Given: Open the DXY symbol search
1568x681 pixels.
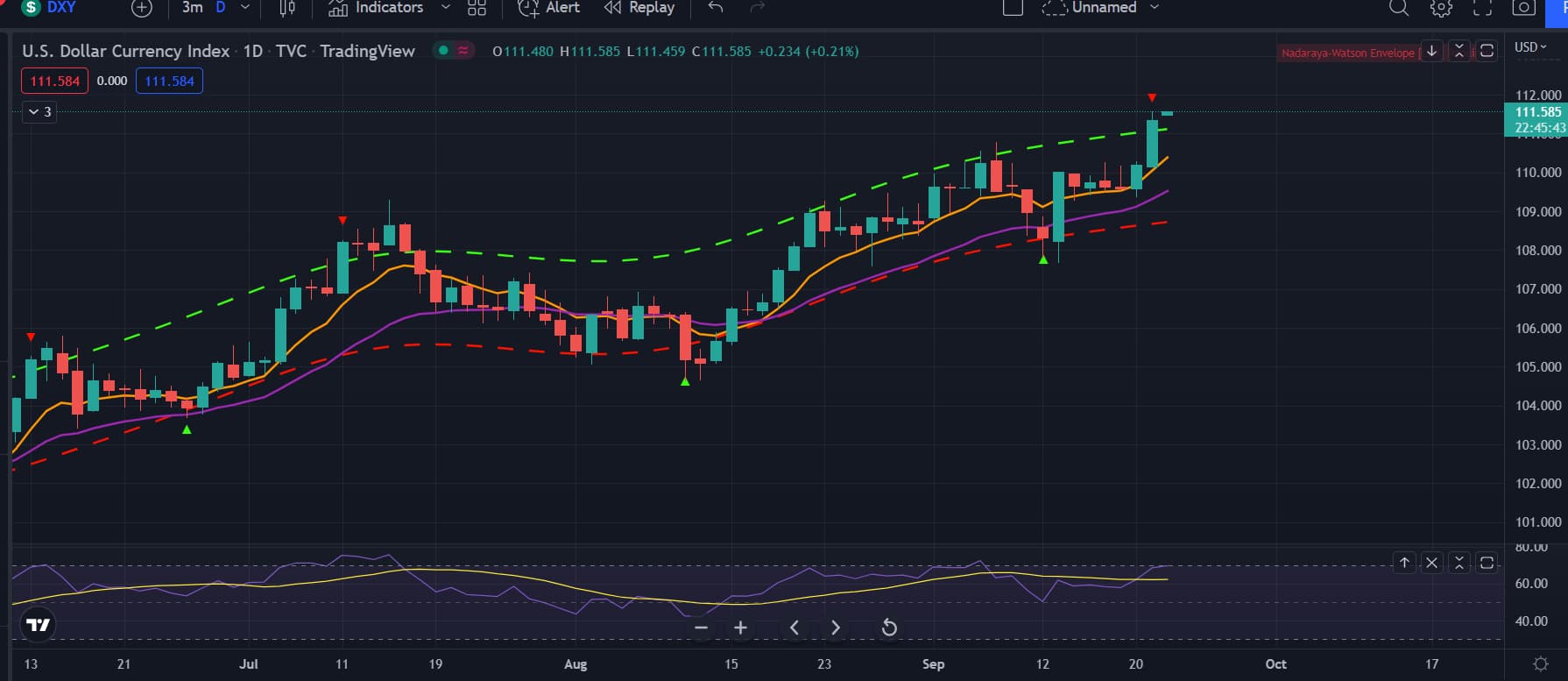Looking at the screenshot, I should click(50, 8).
